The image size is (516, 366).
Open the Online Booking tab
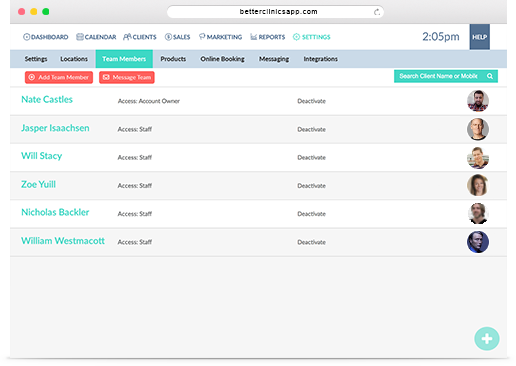point(222,59)
